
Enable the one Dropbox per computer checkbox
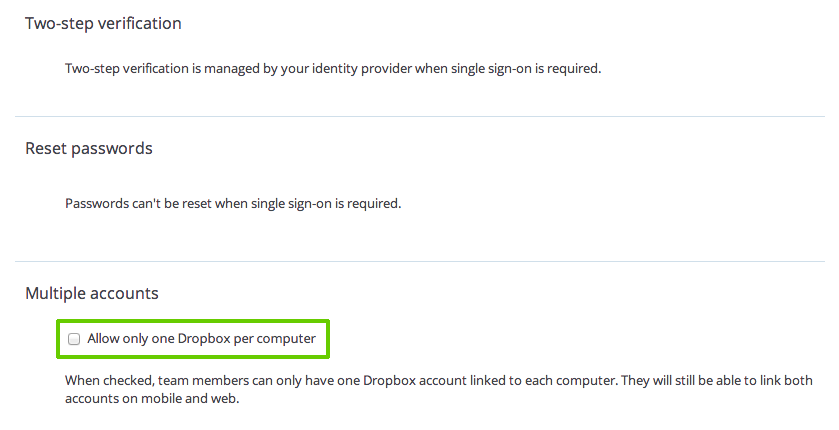[74, 339]
